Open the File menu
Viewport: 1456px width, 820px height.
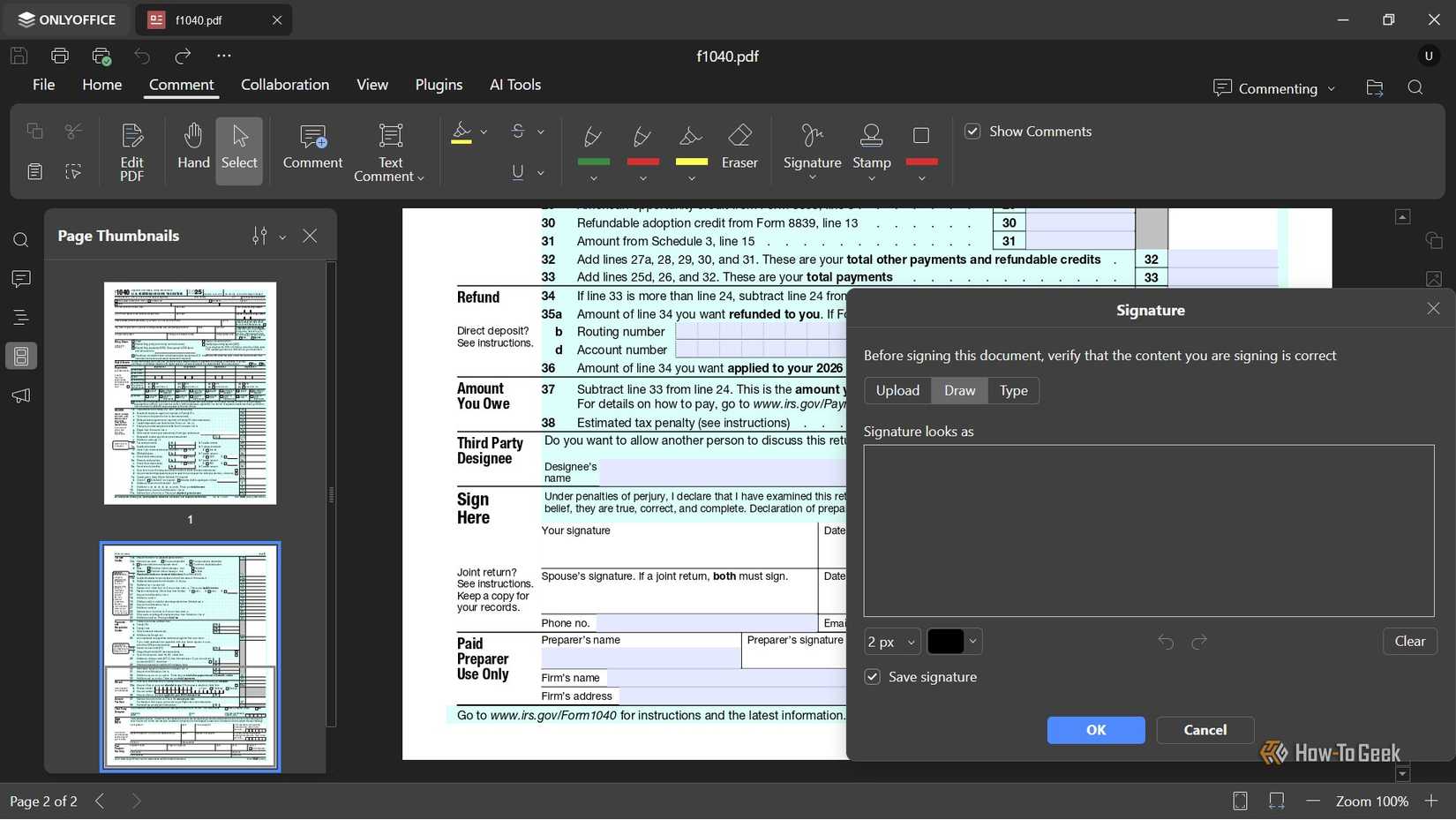43,85
